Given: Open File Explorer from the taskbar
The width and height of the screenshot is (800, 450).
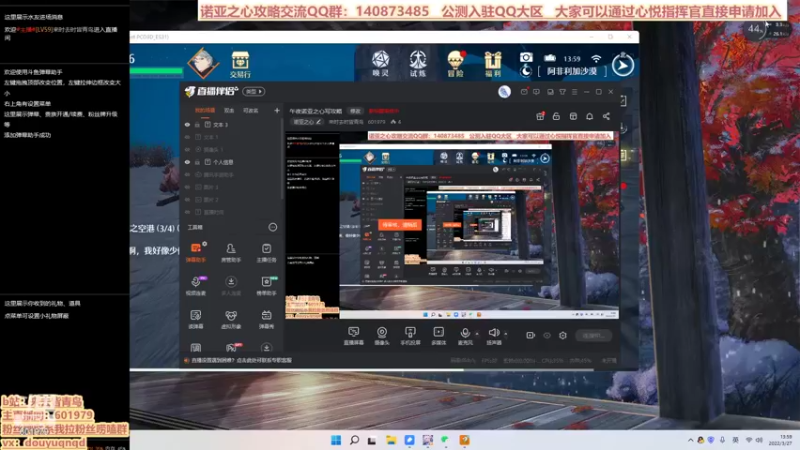Looking at the screenshot, I should (x=391, y=440).
